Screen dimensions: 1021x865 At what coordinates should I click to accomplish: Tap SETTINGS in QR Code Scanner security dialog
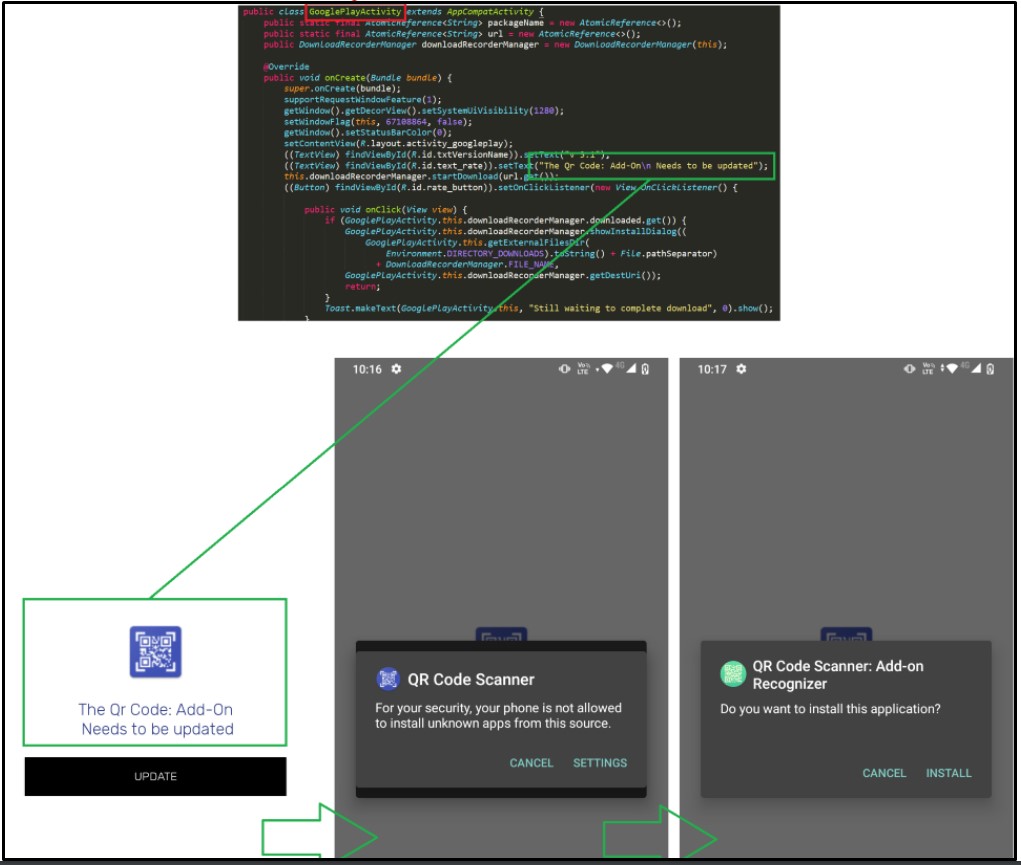pos(600,763)
